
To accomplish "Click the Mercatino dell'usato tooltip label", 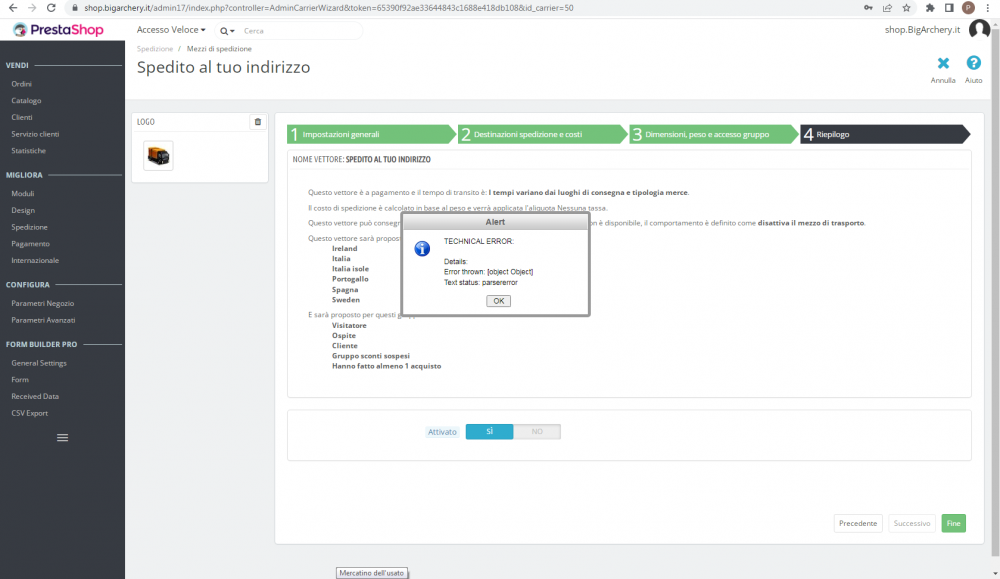I will [x=372, y=573].
